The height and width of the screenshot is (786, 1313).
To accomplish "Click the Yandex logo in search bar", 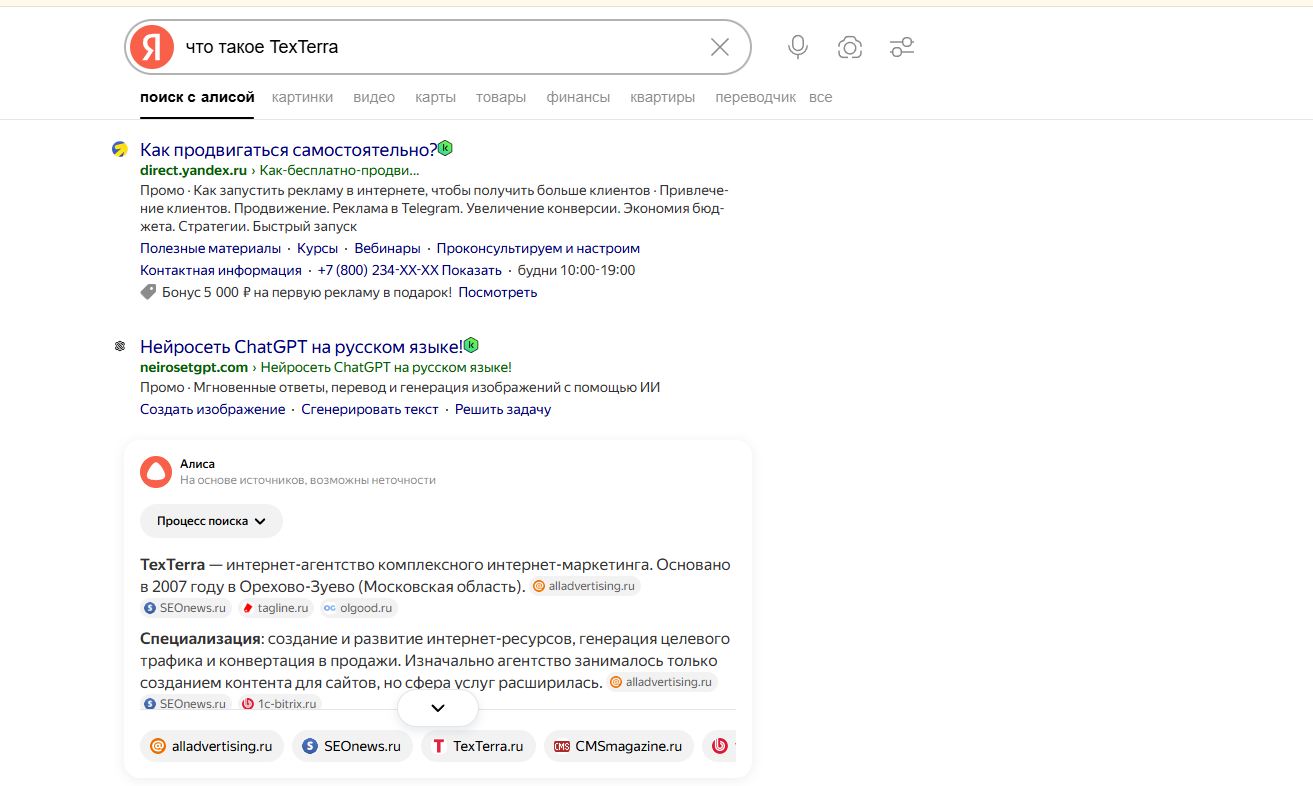I will [x=152, y=47].
